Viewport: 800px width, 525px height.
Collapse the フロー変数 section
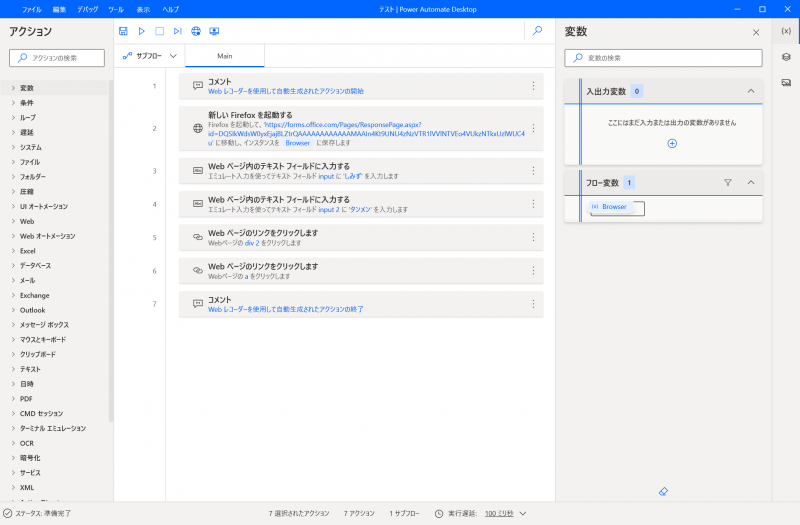point(751,182)
